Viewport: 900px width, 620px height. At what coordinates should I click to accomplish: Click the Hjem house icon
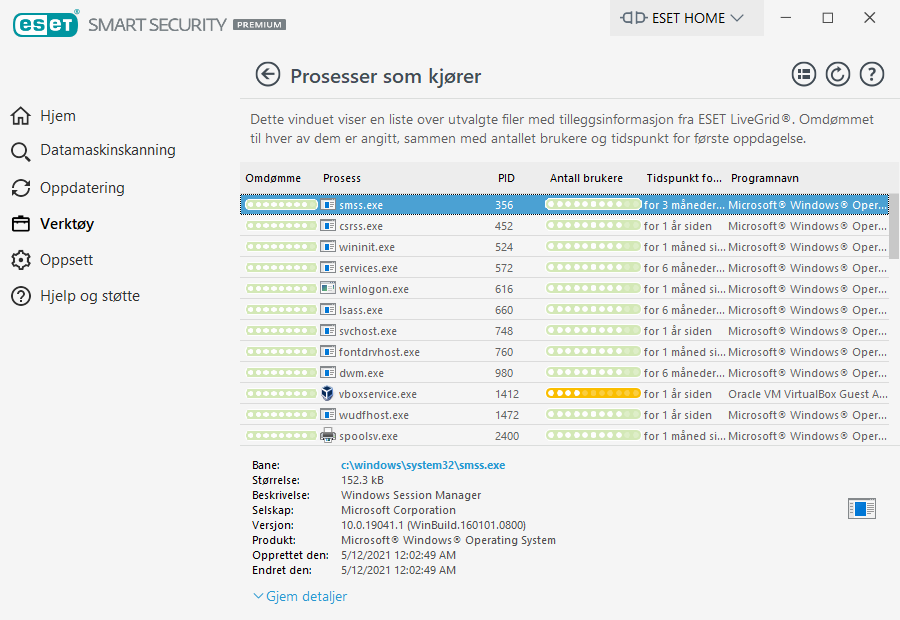click(21, 116)
